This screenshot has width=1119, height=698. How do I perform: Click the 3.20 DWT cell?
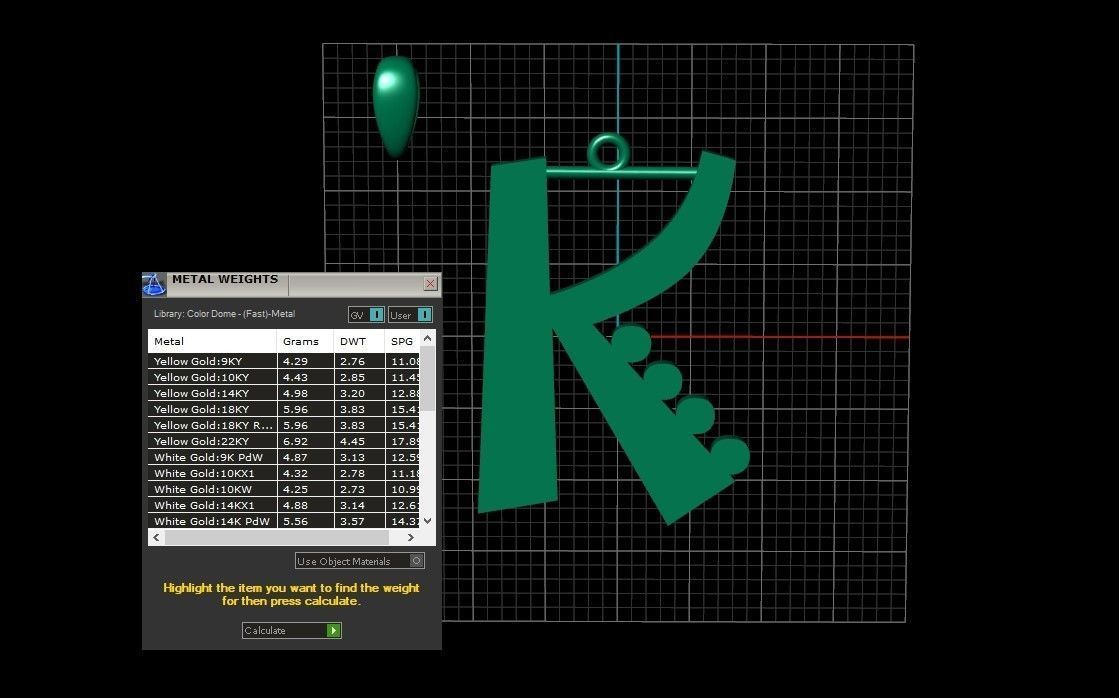pyautogui.click(x=359, y=393)
